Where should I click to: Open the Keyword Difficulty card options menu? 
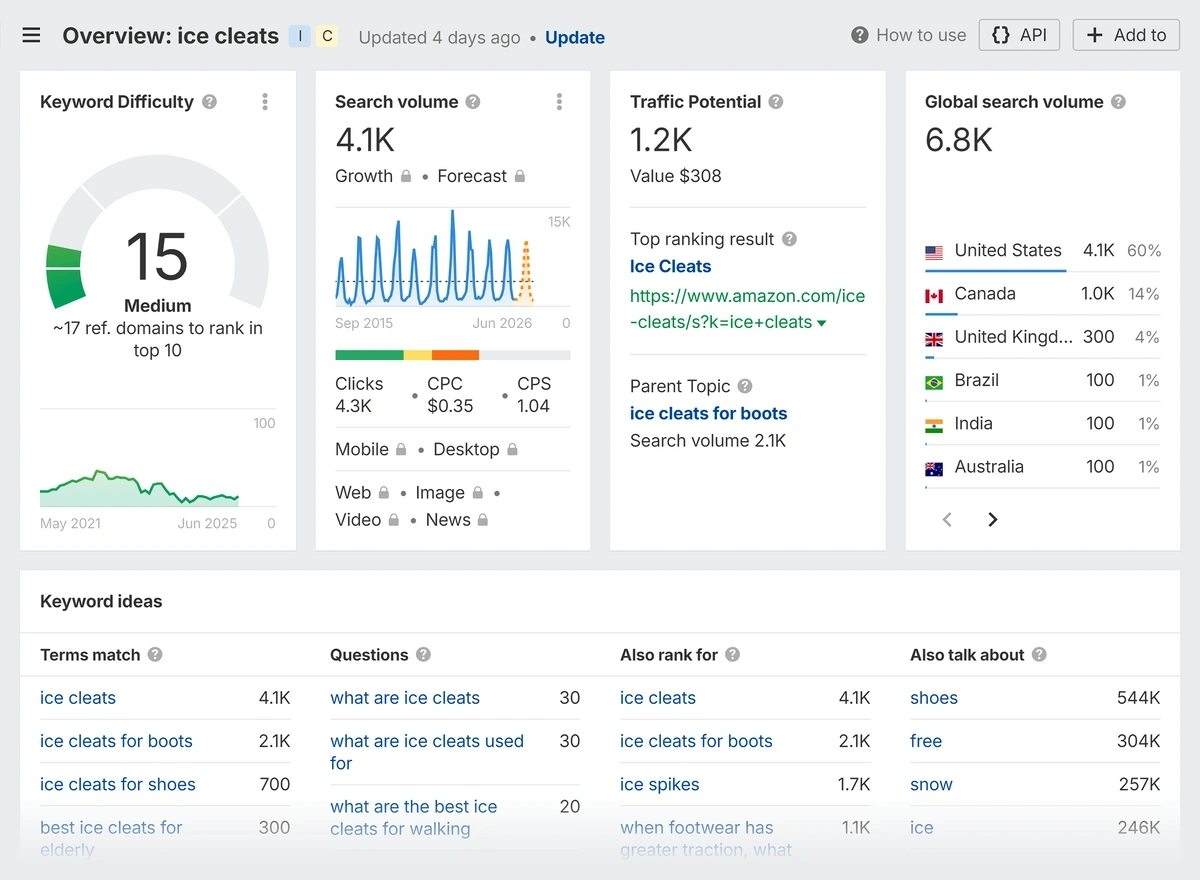coord(265,102)
